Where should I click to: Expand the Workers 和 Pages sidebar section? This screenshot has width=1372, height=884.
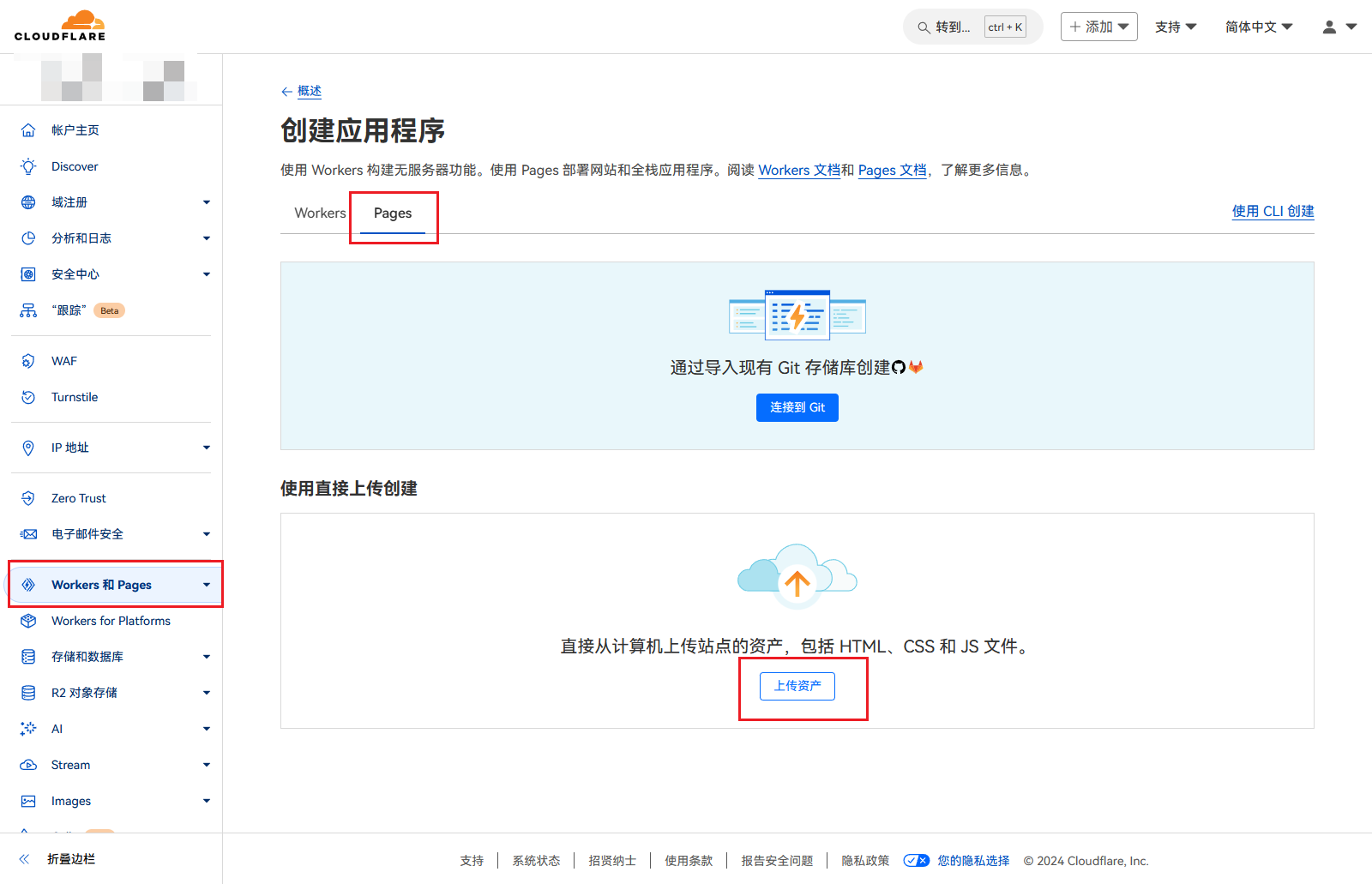click(x=206, y=585)
